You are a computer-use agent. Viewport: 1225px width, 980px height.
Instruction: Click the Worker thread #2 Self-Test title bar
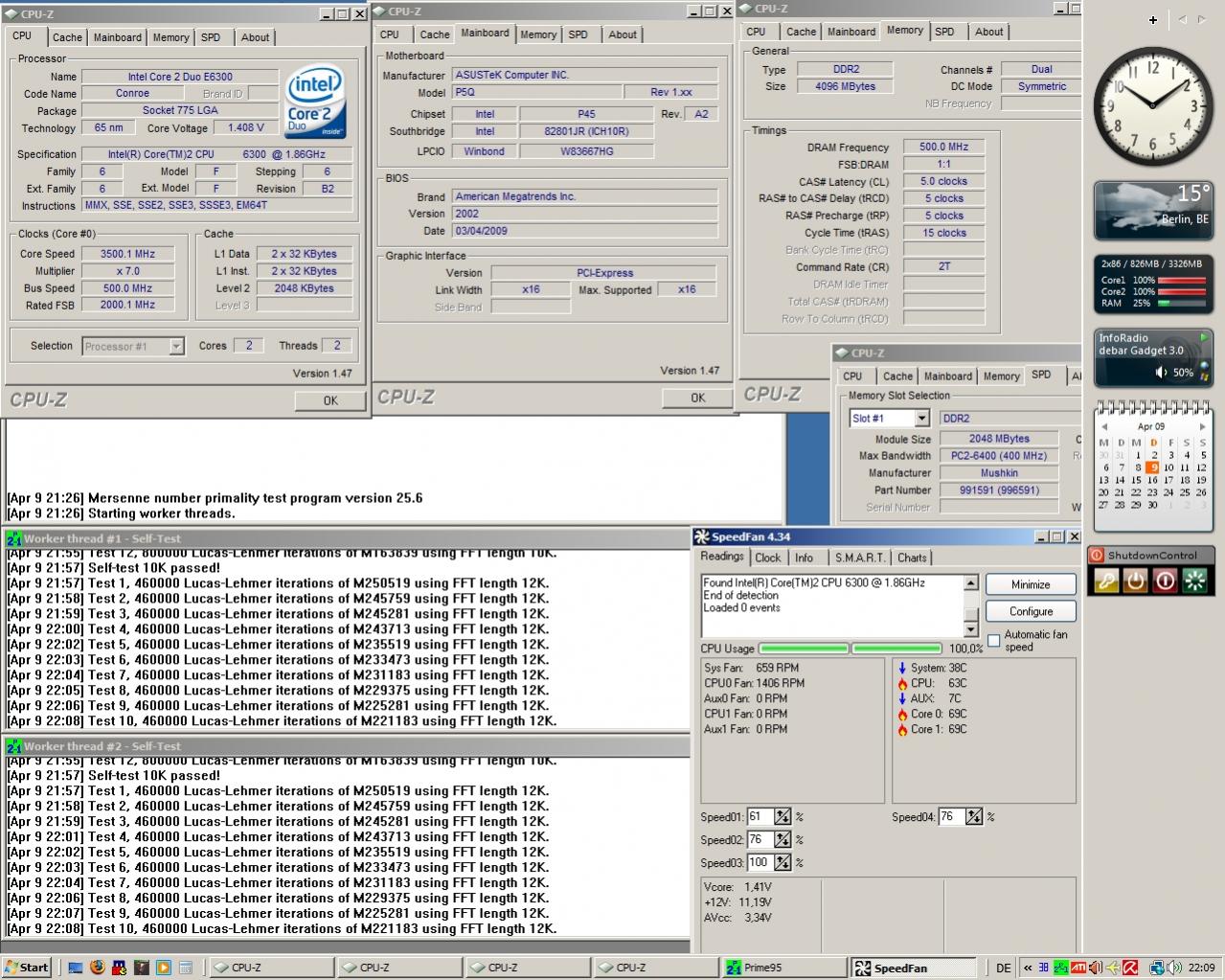click(x=346, y=746)
